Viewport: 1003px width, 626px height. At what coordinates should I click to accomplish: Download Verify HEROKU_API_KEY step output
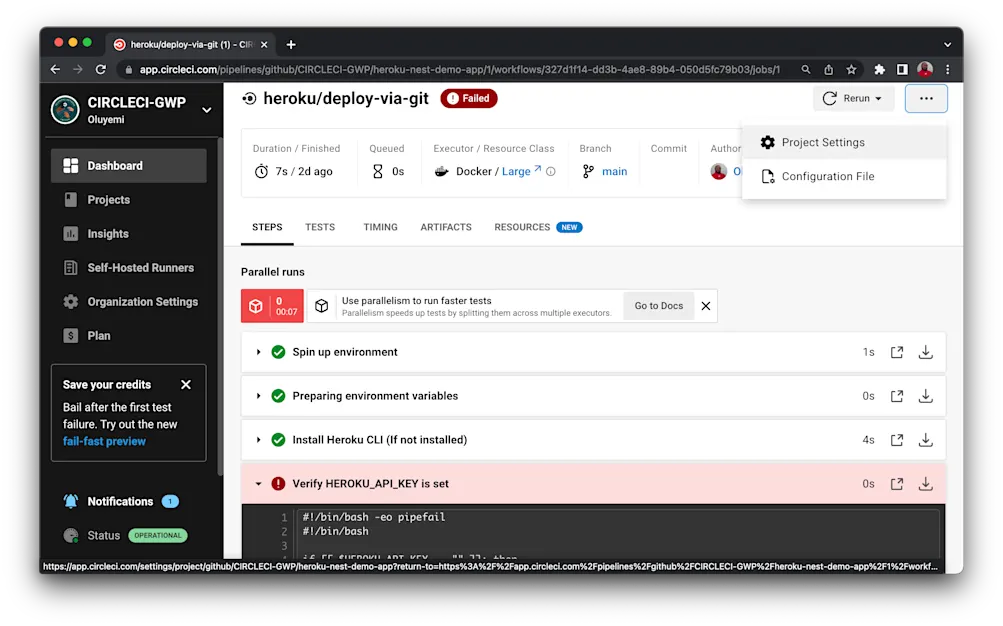click(x=925, y=484)
